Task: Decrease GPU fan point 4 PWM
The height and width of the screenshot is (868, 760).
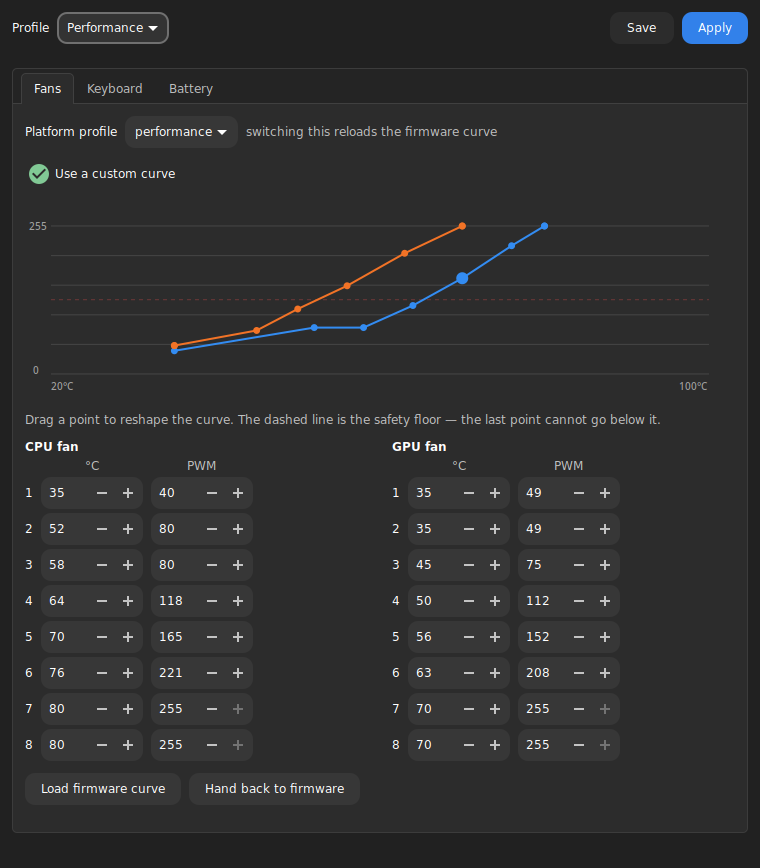Action: pyautogui.click(x=579, y=601)
